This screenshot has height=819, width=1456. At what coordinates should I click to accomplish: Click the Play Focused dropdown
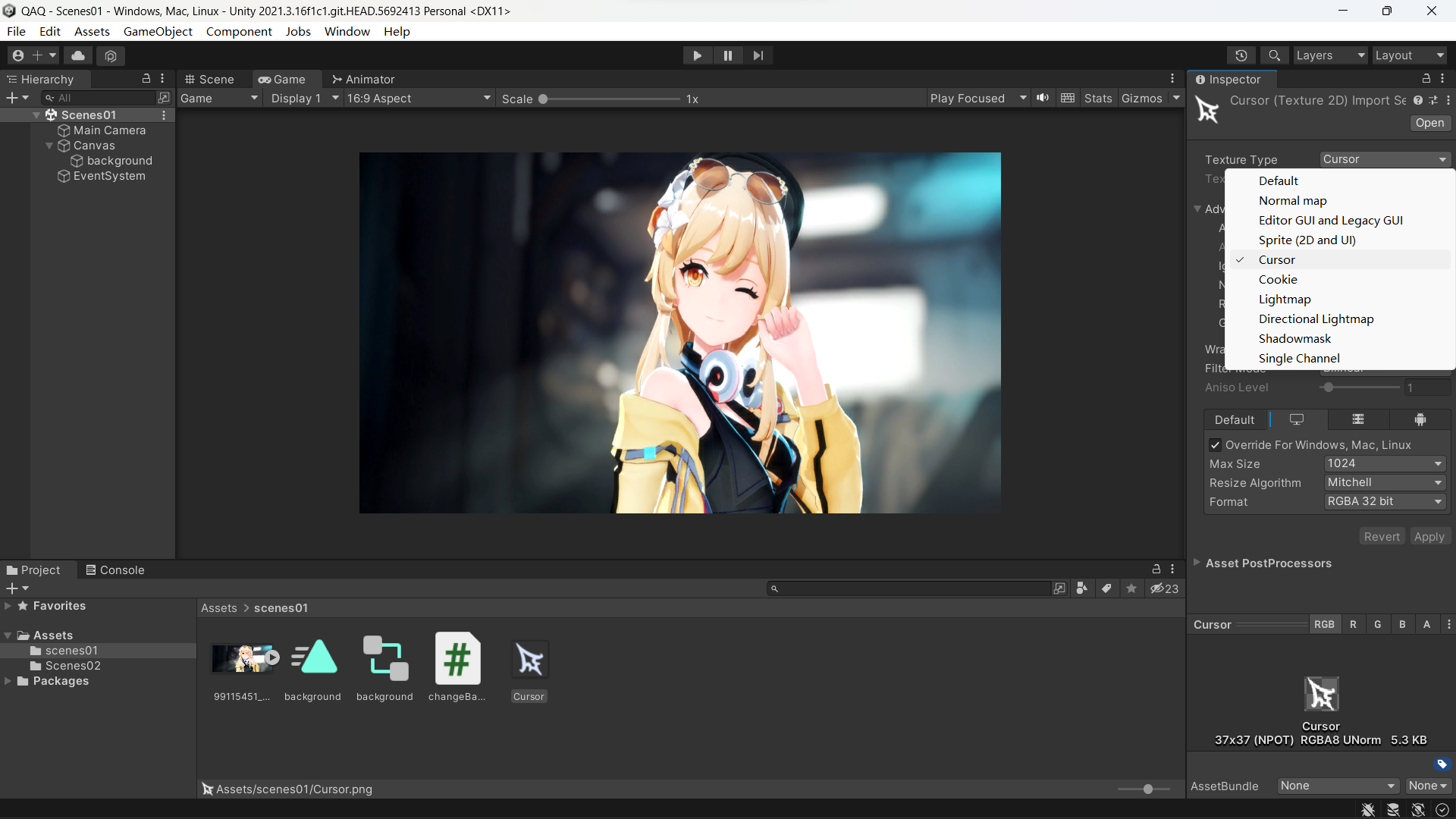[x=978, y=99]
